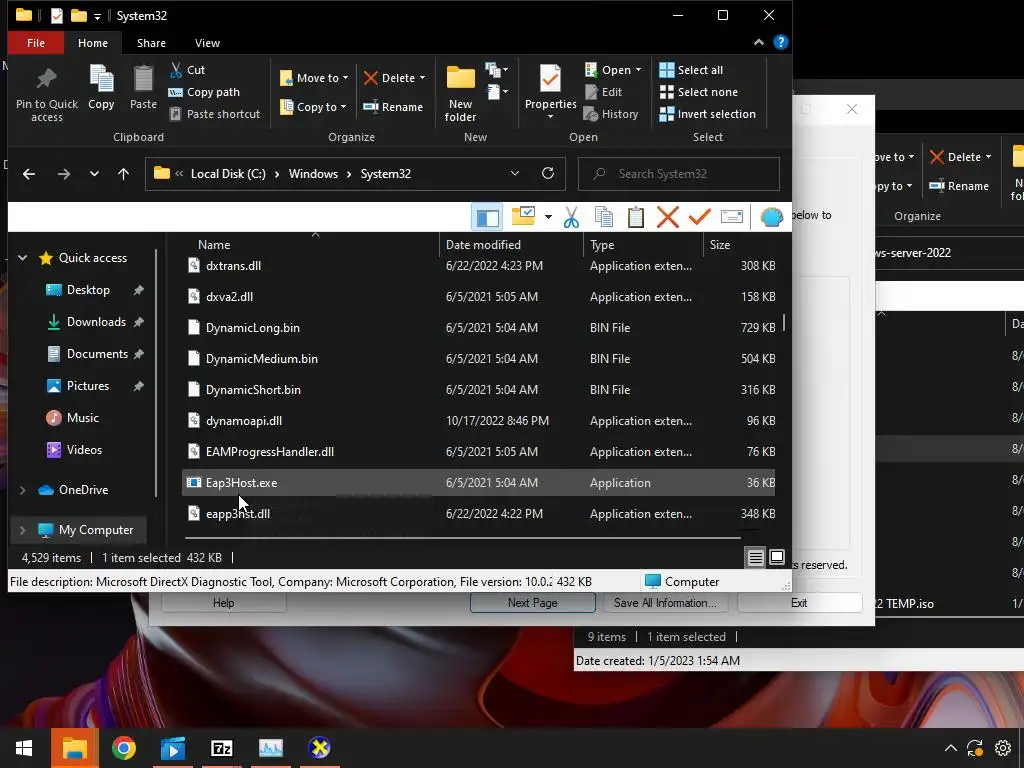This screenshot has height=768, width=1024.
Task: Click the Copy icon in Clipboard group
Action: pos(101,88)
